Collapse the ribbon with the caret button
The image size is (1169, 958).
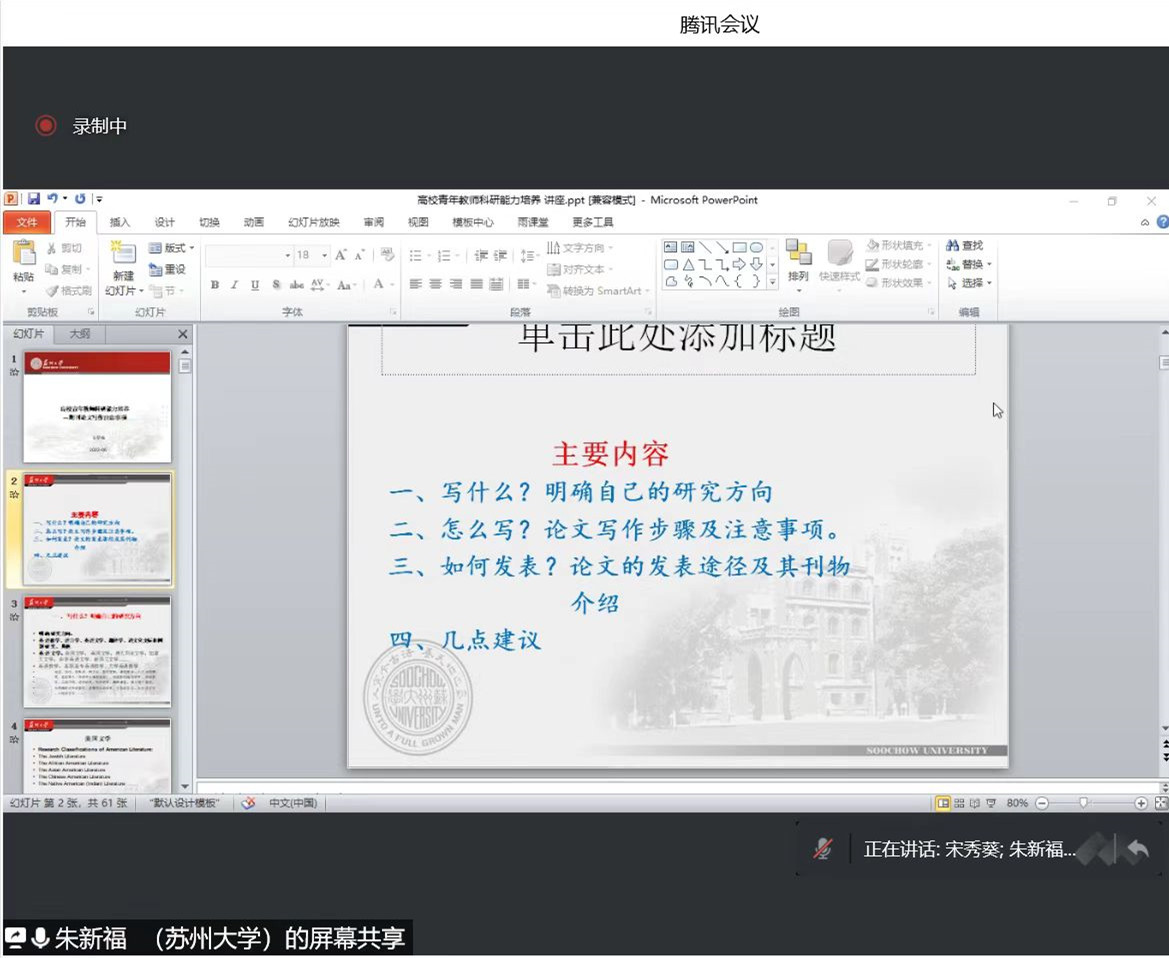(x=1145, y=222)
